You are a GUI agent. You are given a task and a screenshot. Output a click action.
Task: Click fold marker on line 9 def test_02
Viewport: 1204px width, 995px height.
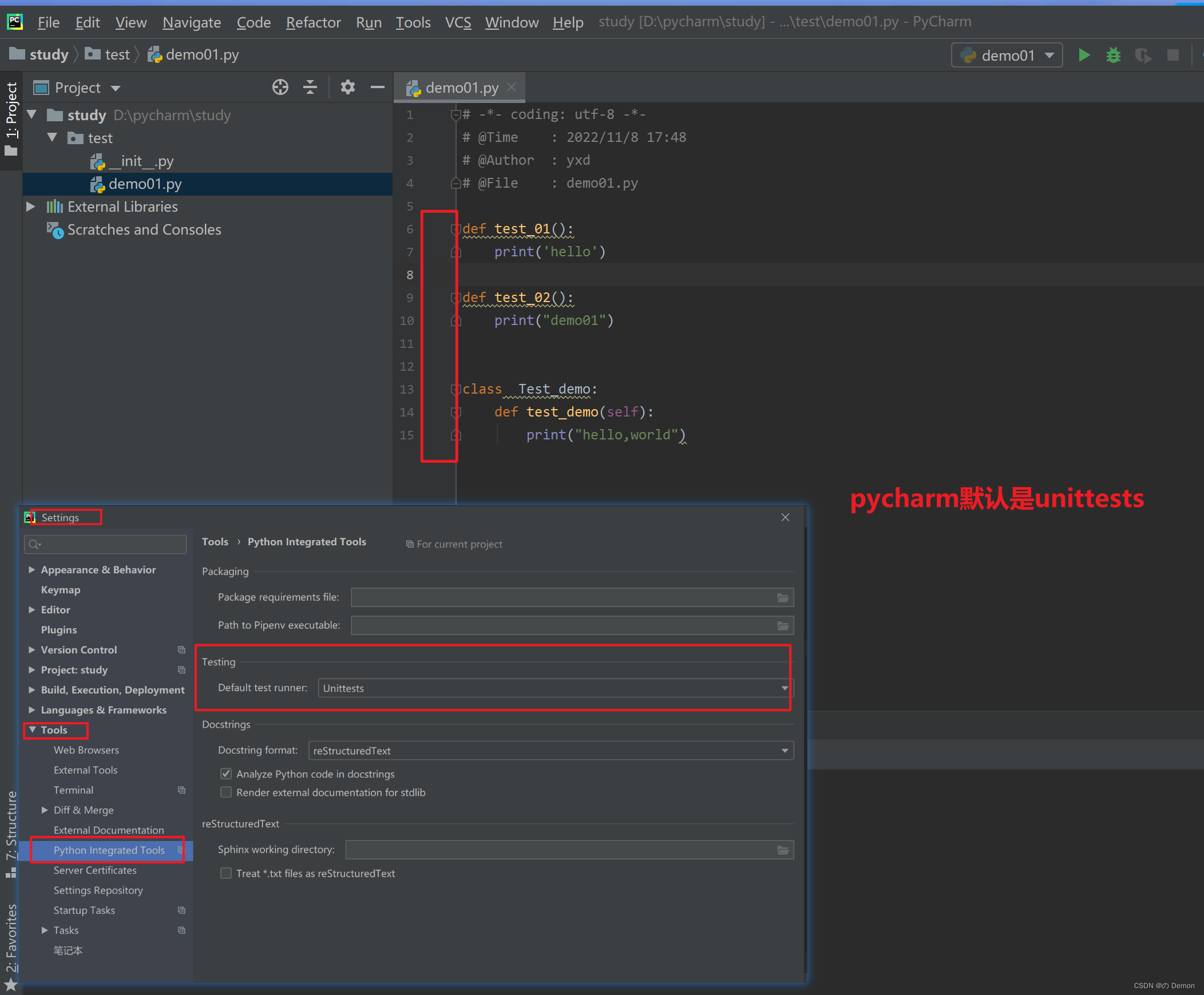click(x=456, y=298)
